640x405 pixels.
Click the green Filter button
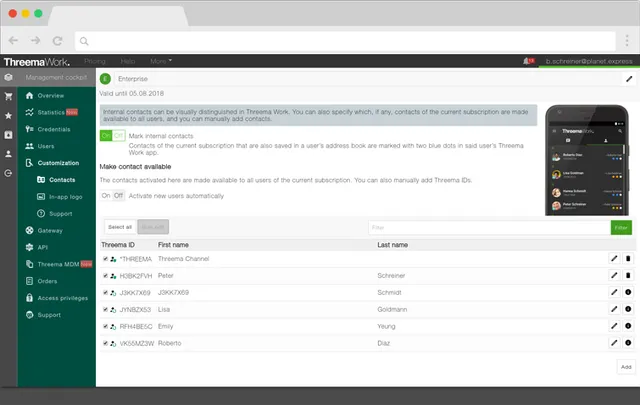[621, 228]
